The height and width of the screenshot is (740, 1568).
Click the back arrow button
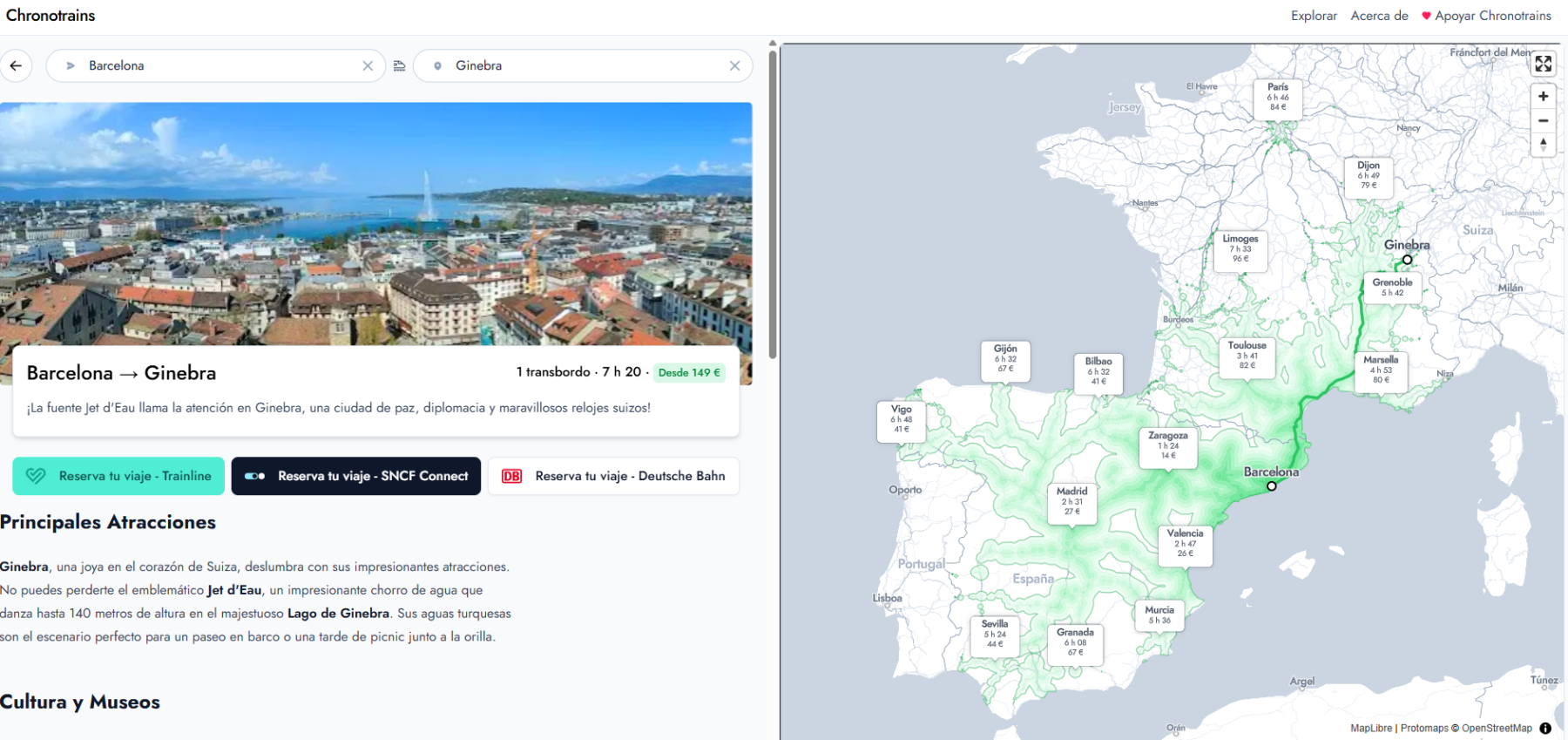tap(16, 65)
